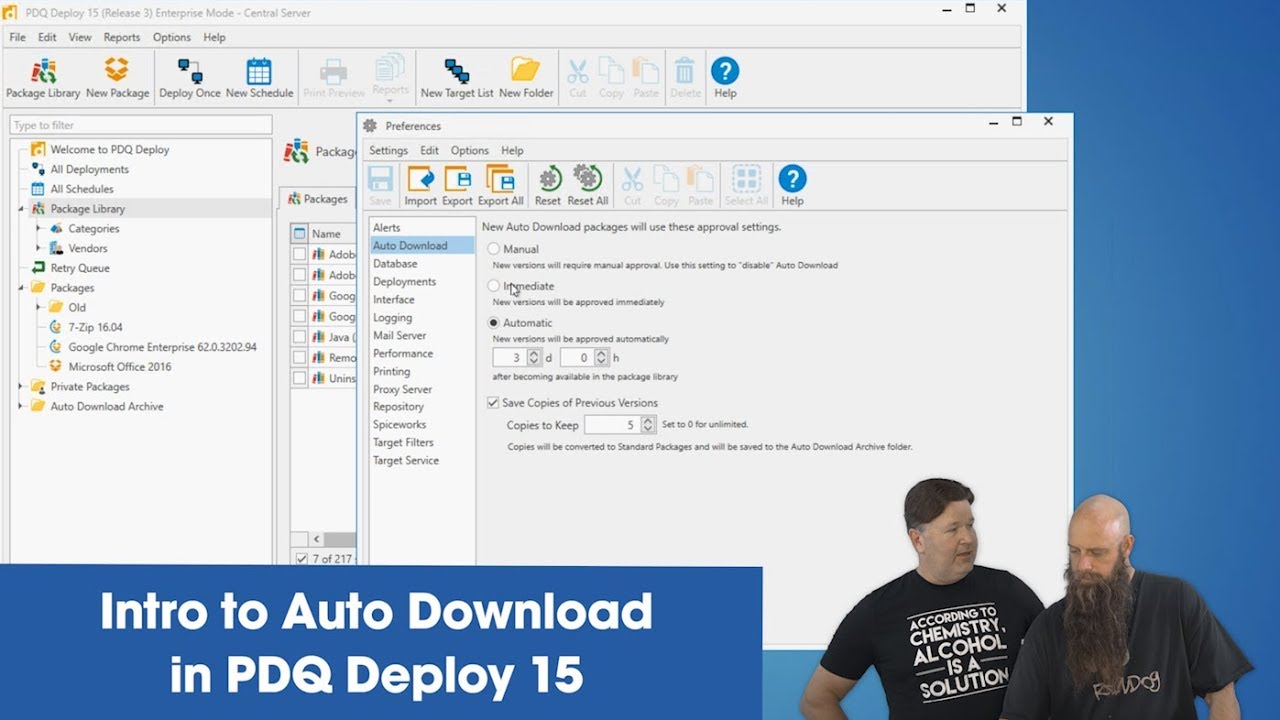This screenshot has width=1280, height=720.
Task: Click Deploy Once toolbar icon
Action: click(190, 78)
